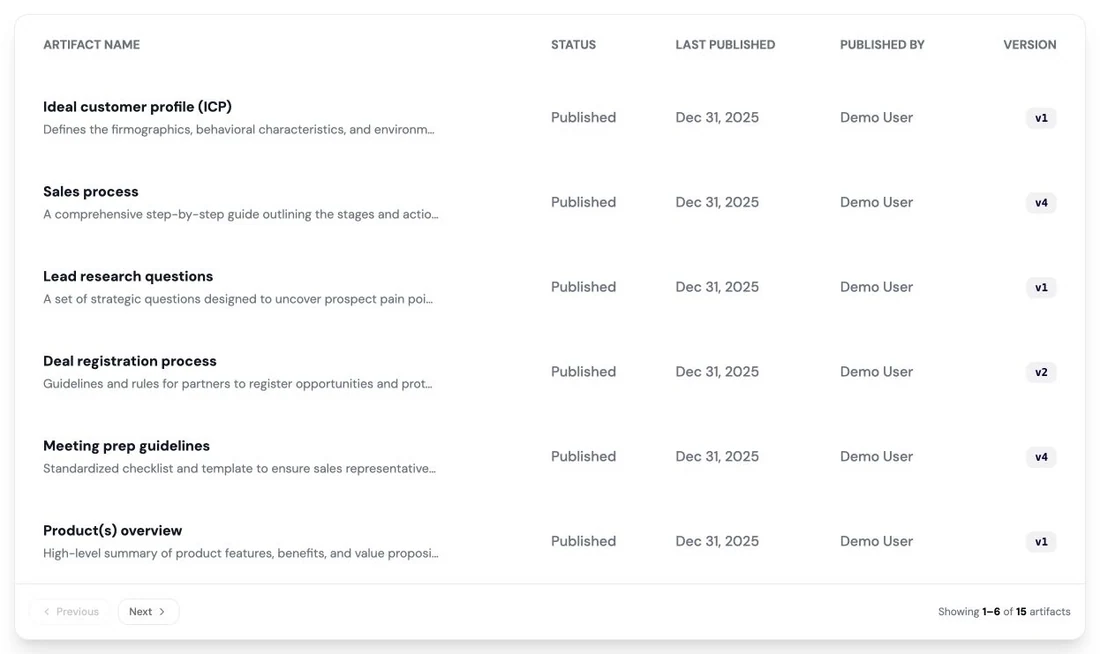Open Product(s) overview artifact
Screen dimensions: 1100x654
112,530
